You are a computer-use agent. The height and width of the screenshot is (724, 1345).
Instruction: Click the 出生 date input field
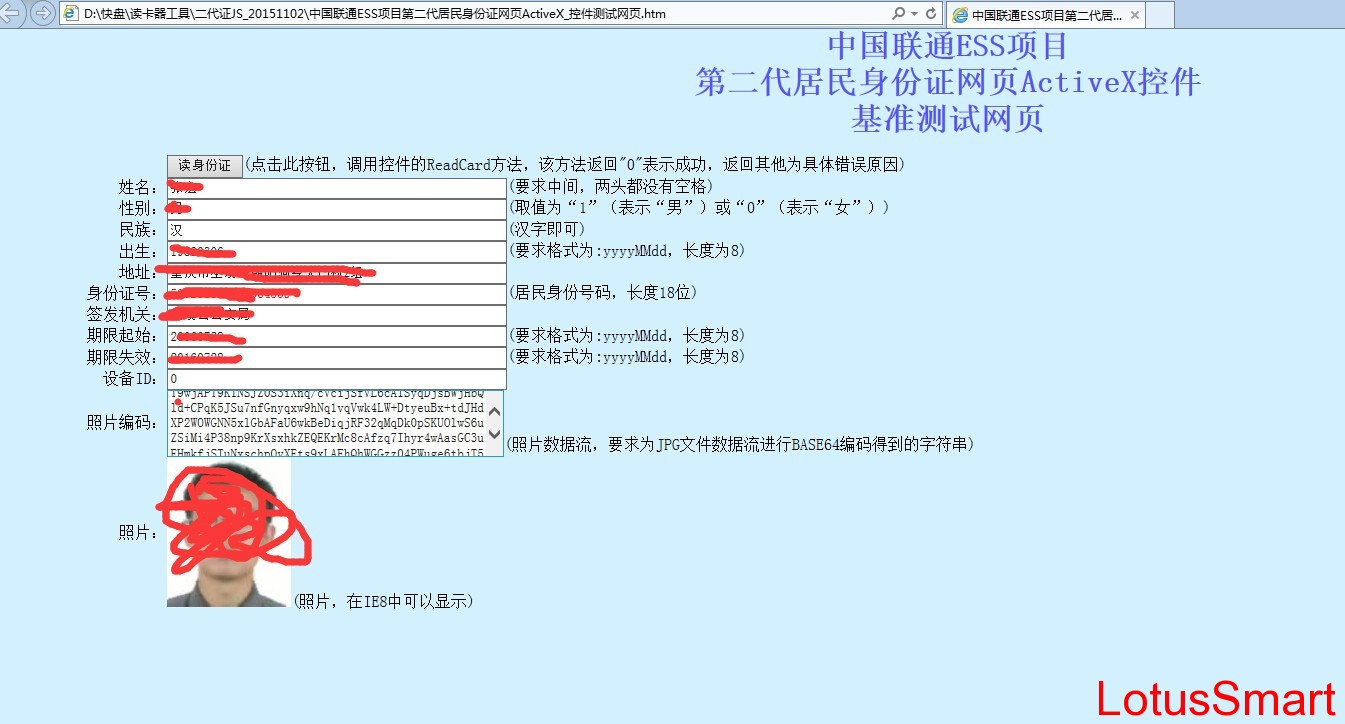337,251
